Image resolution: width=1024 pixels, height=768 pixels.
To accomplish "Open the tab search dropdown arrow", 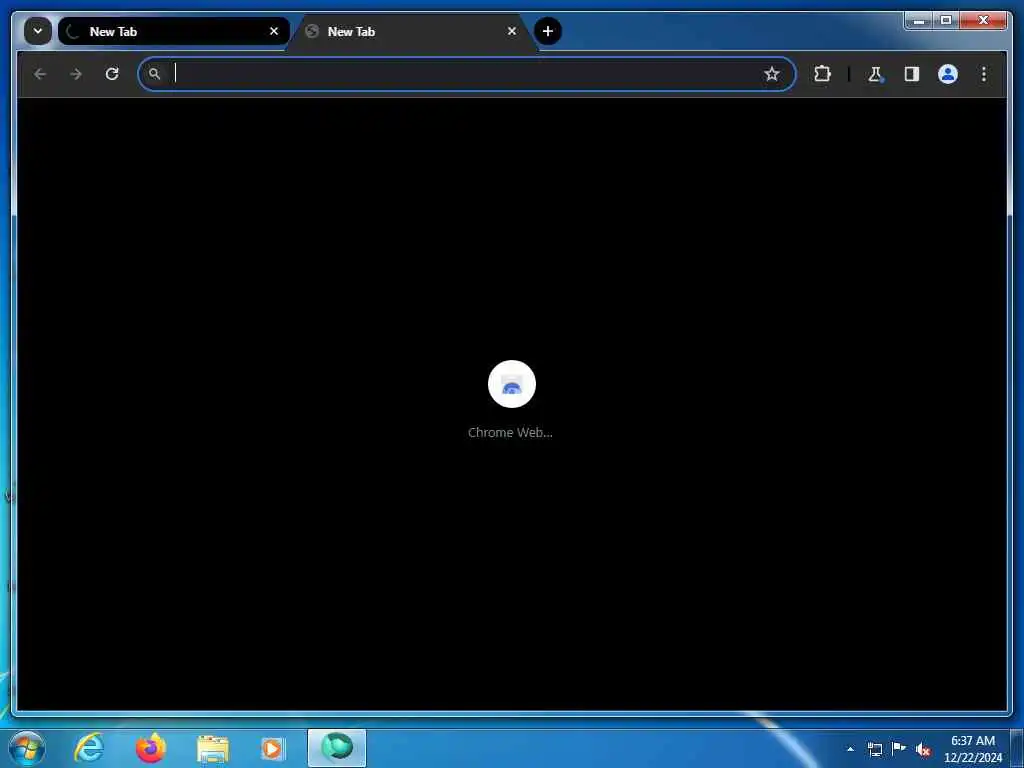I will coord(38,31).
